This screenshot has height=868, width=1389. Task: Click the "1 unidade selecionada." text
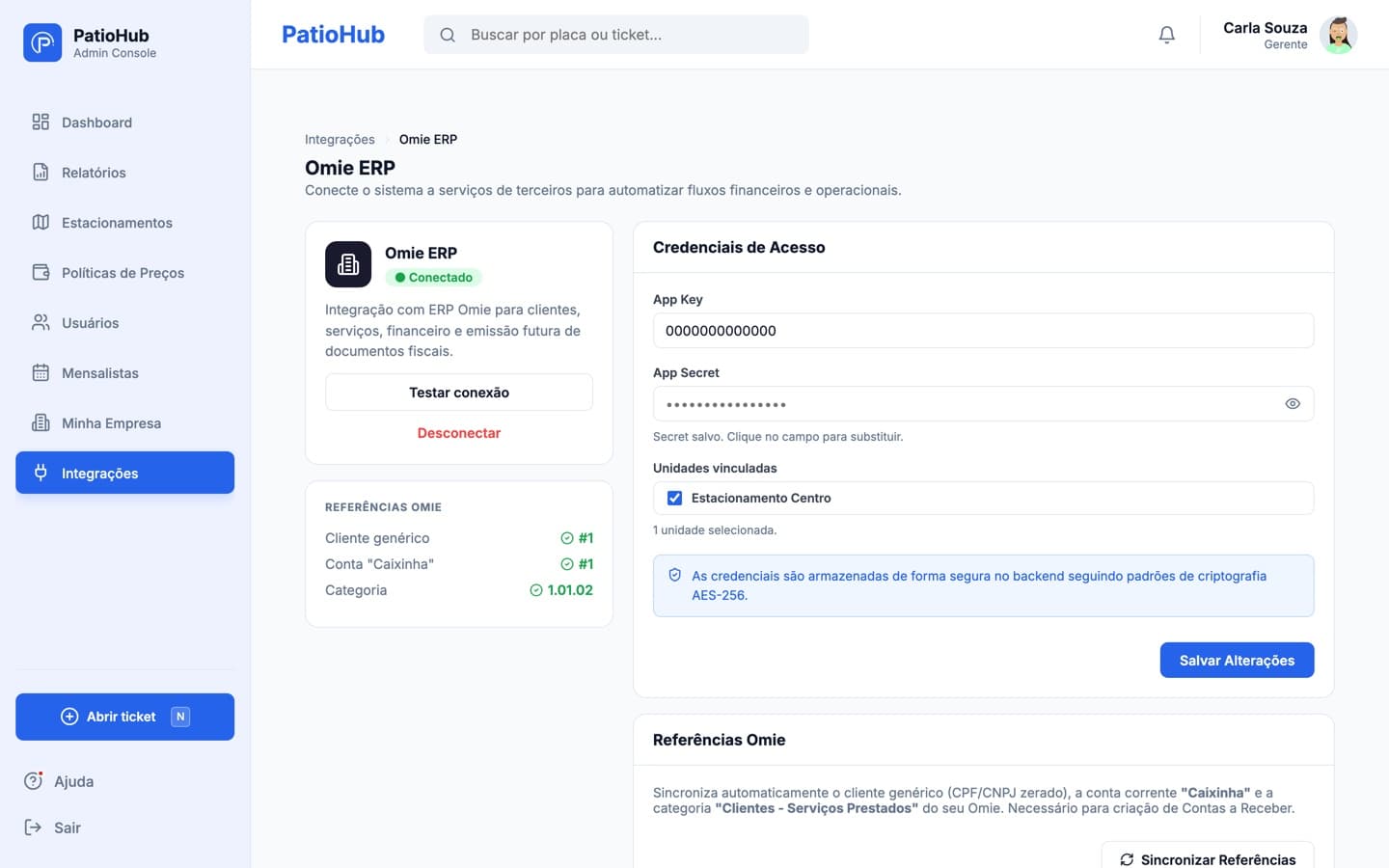point(715,530)
